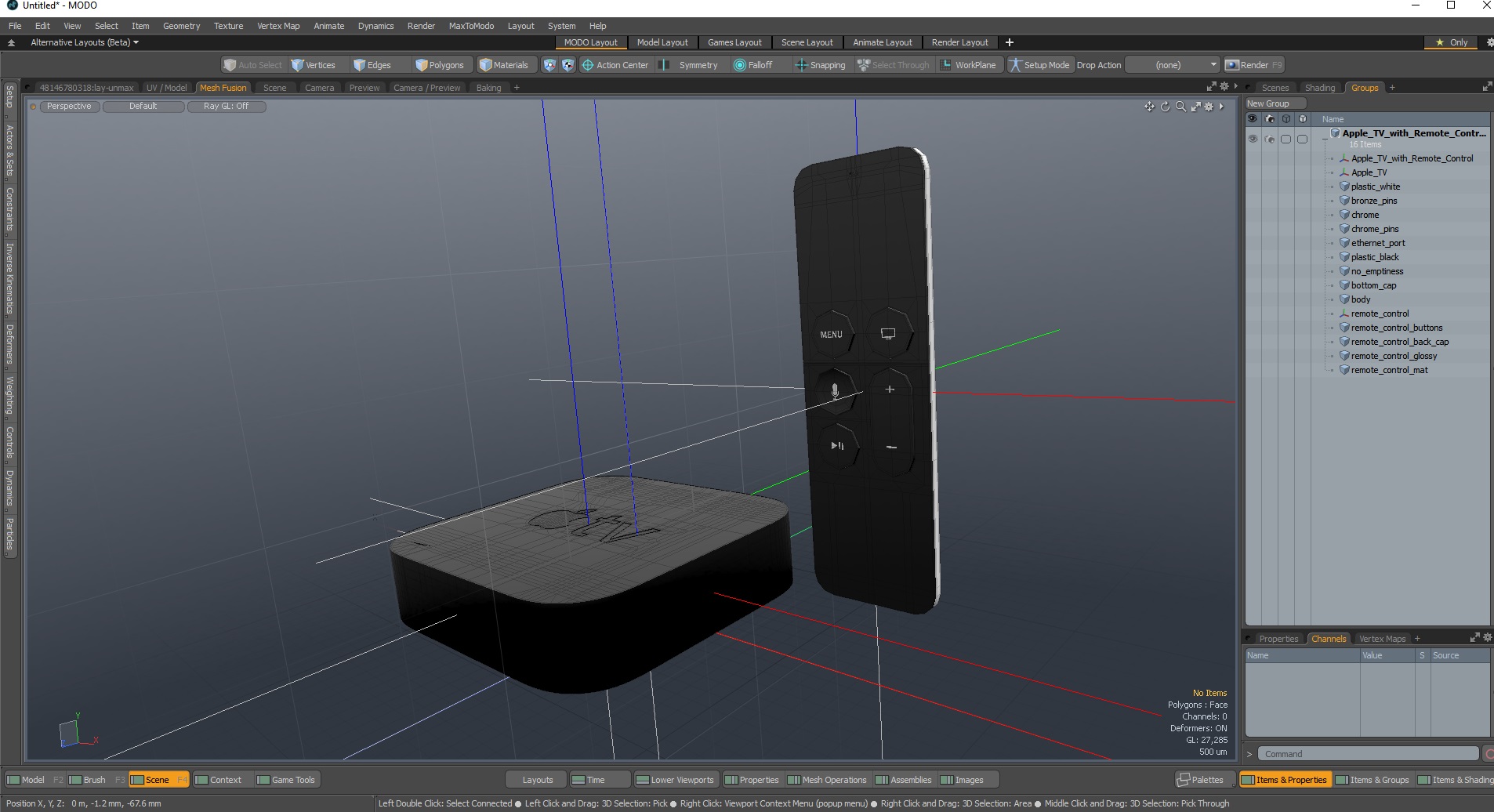Click eye column header in Groups list
Screen dimensions: 1494x812
1253,119
